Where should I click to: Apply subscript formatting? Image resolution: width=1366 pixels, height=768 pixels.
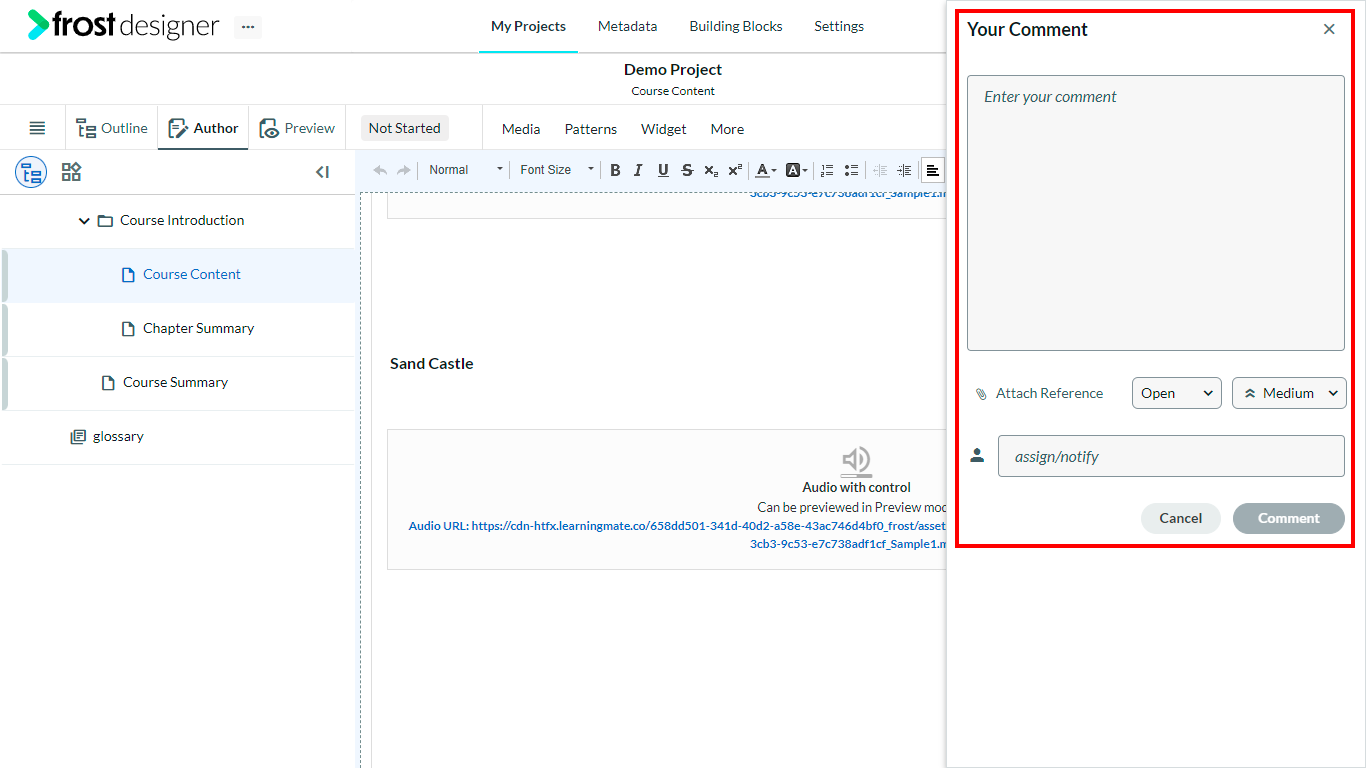[x=711, y=170]
